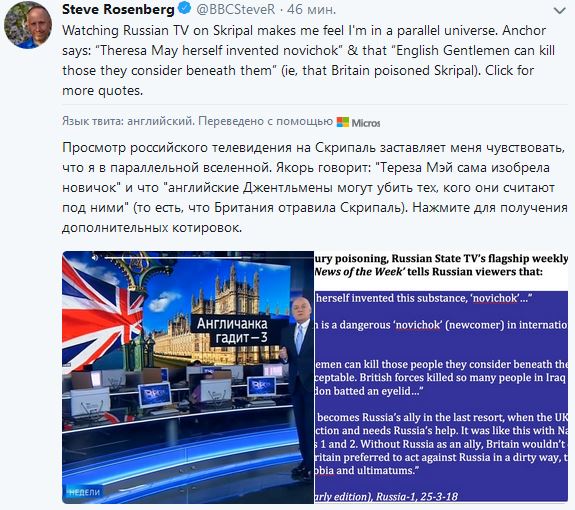Viewport: 575px width, 510px height.
Task: Click the anchor standing in the studio
Action: pyautogui.click(x=300, y=385)
